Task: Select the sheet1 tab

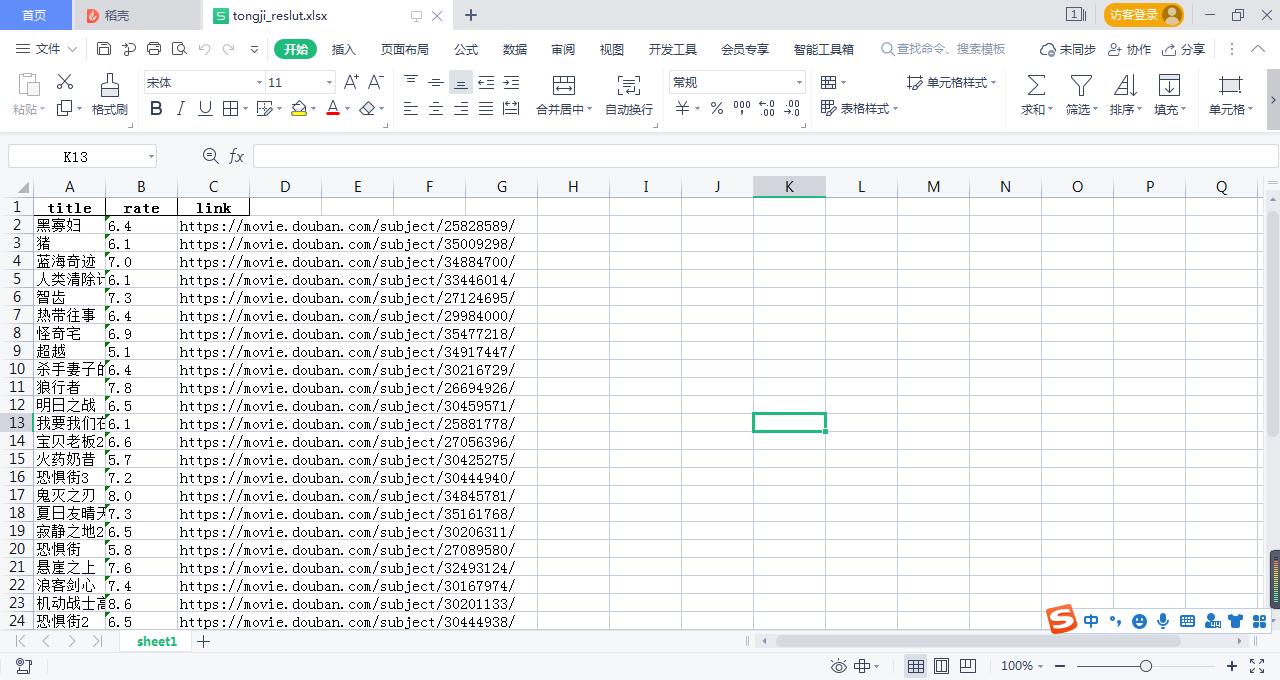Action: click(157, 641)
